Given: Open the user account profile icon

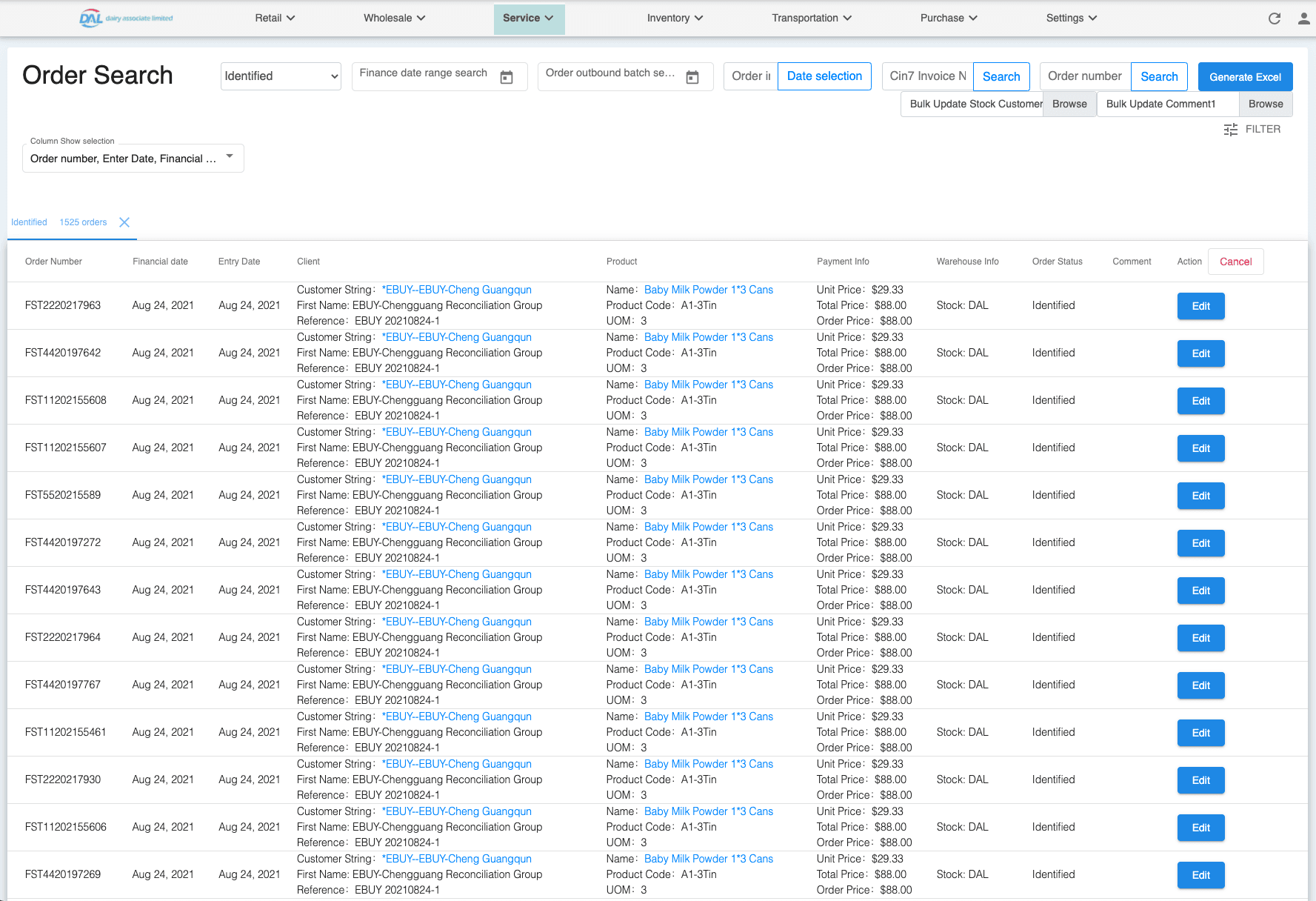Looking at the screenshot, I should coord(1303,19).
